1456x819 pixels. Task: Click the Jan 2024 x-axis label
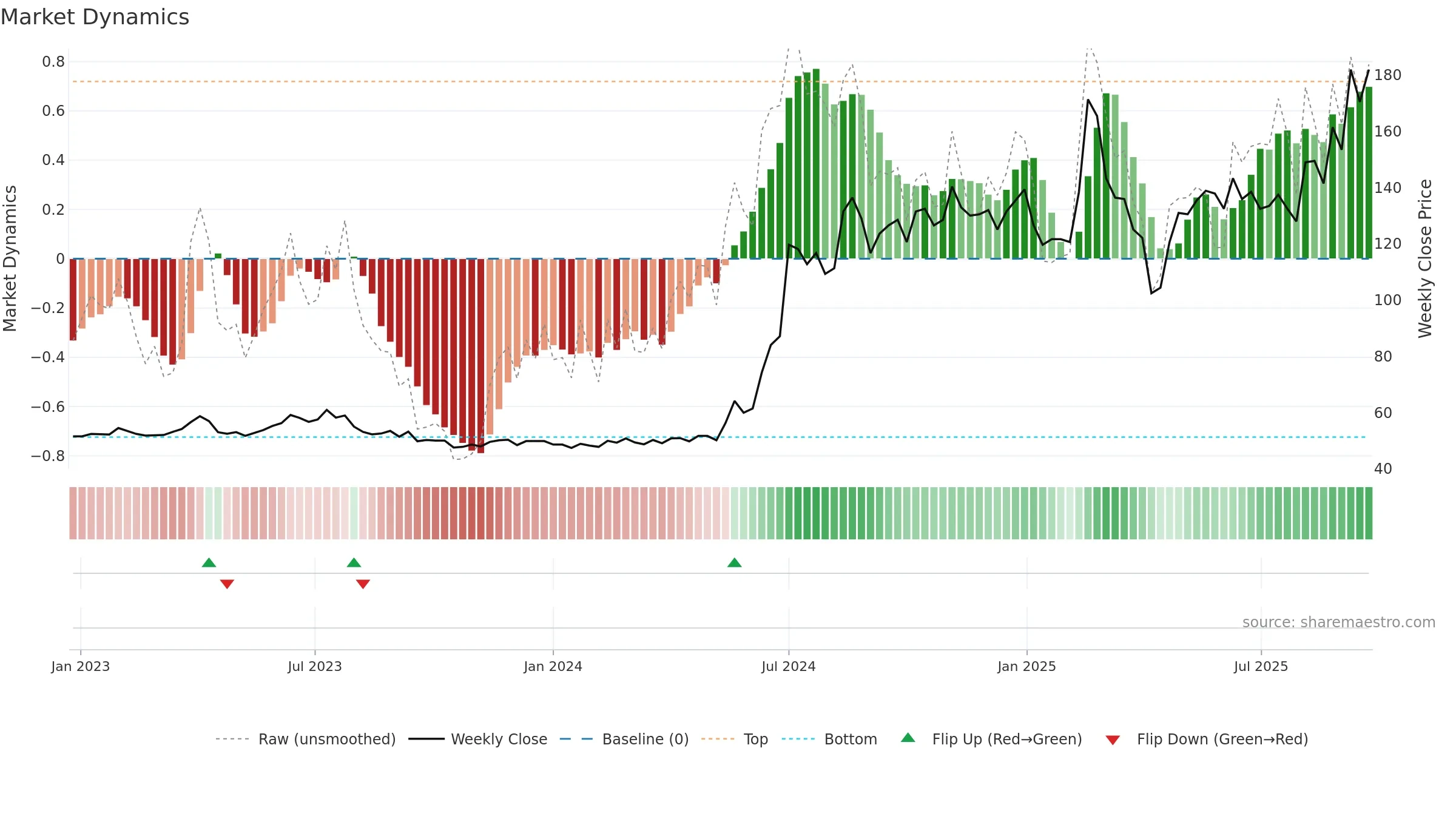553,666
